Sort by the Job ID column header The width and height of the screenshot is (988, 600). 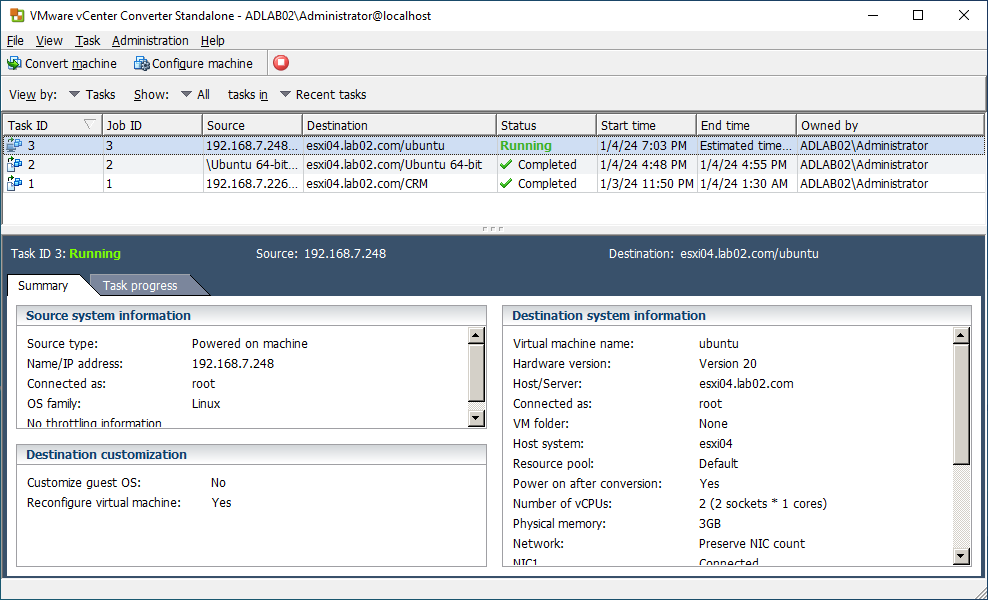coord(152,125)
